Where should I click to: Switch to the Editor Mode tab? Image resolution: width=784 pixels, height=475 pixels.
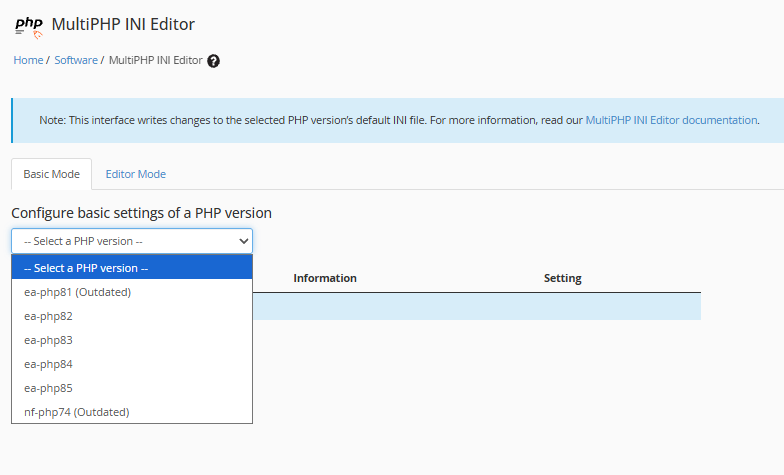pos(136,174)
